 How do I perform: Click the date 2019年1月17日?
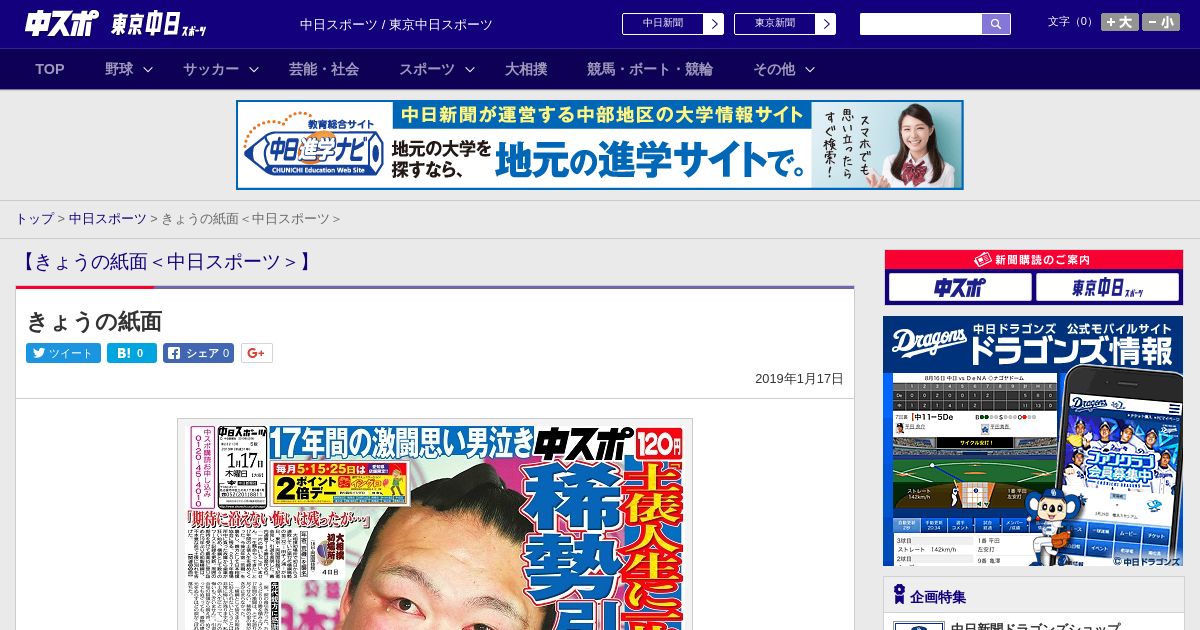(799, 379)
